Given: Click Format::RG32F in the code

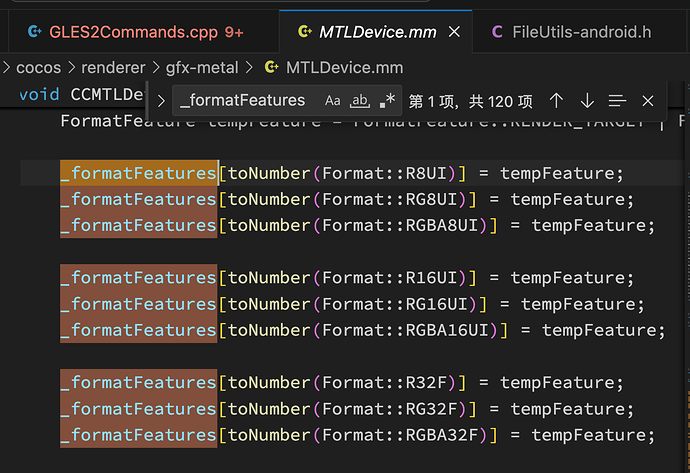Looking at the screenshot, I should coord(390,409).
